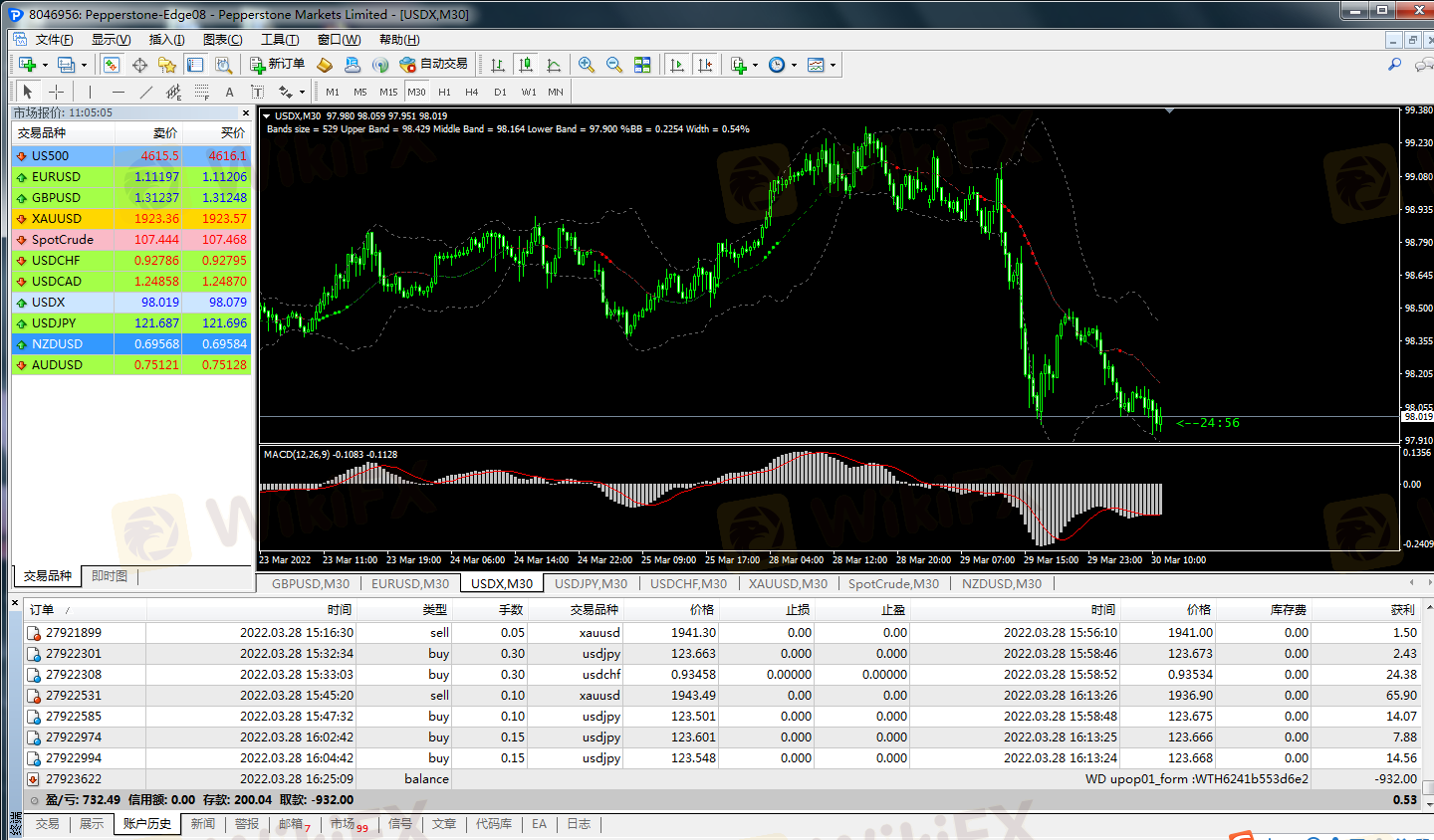The width and height of the screenshot is (1434, 840).
Task: Draw a trendline with the line tool
Action: tap(146, 92)
